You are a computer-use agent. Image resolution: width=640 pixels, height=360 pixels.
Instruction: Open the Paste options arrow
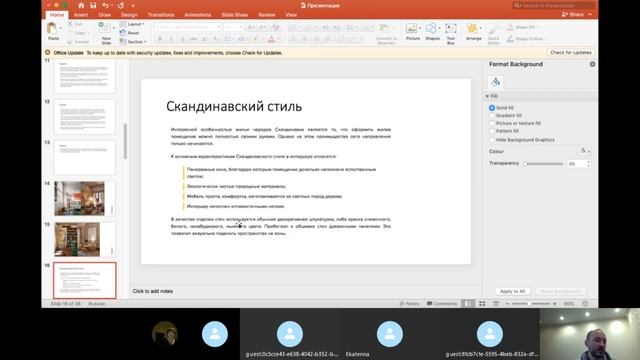click(61, 28)
